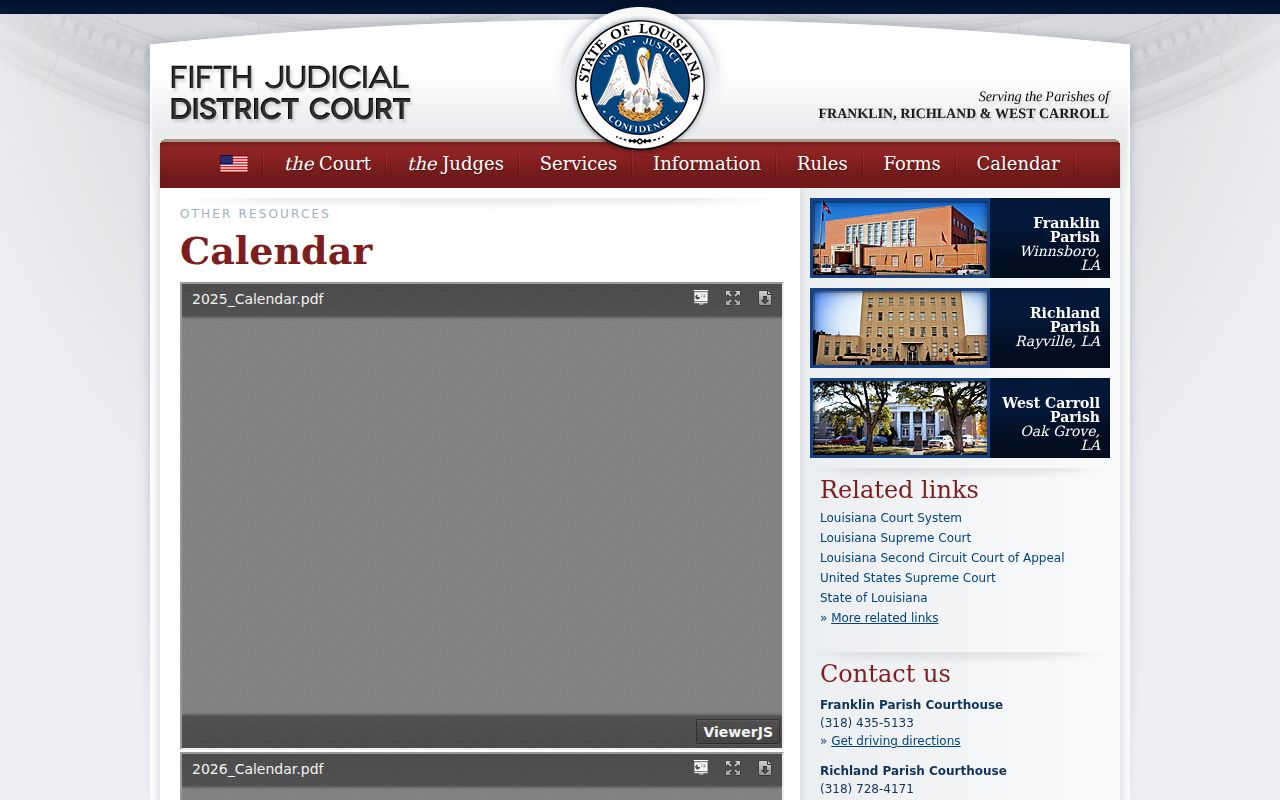Download the 2025_Calendar.pdf file
Screen dimensions: 1280x800
pyautogui.click(x=765, y=298)
